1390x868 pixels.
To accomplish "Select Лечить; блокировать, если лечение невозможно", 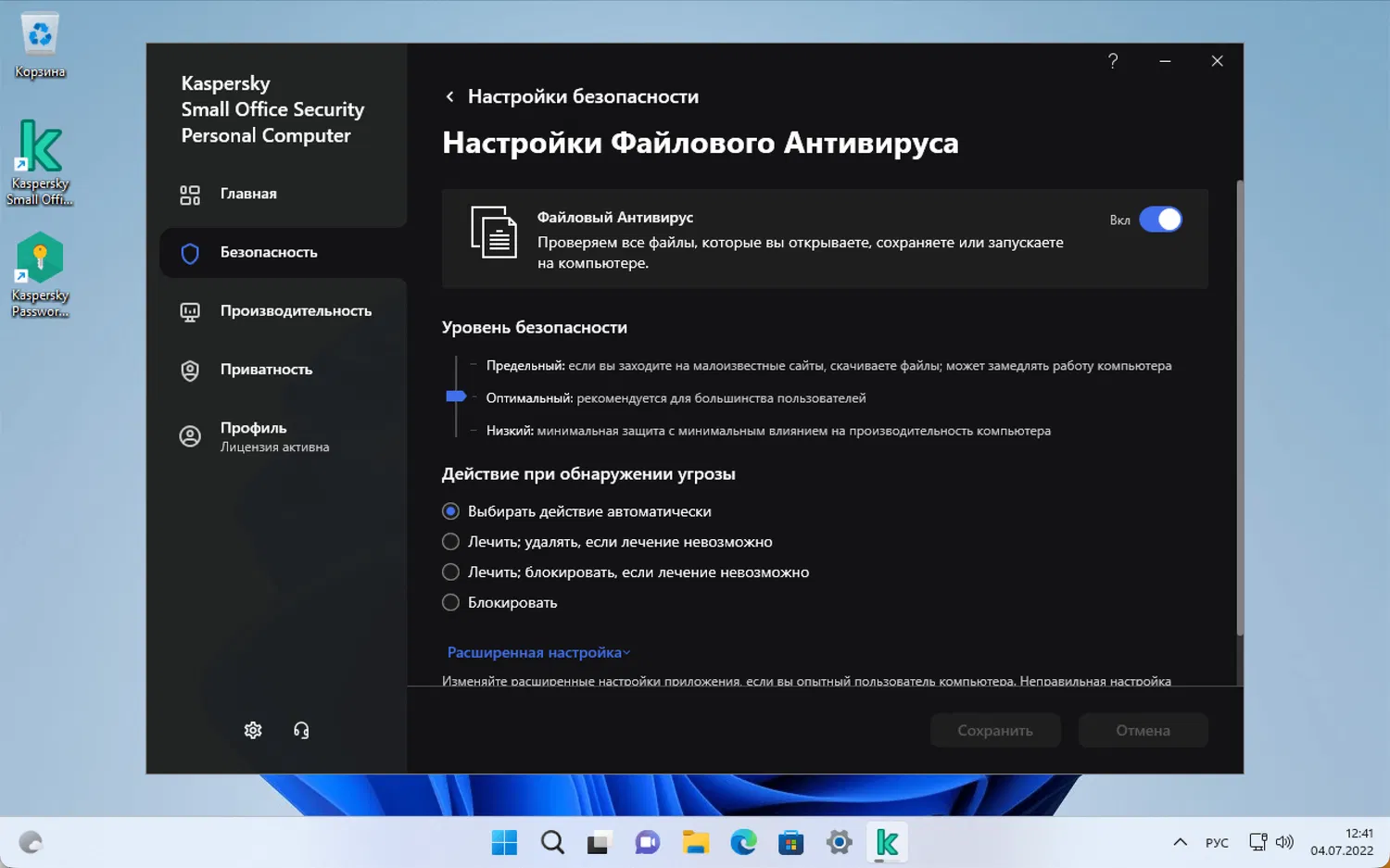I will click(625, 572).
